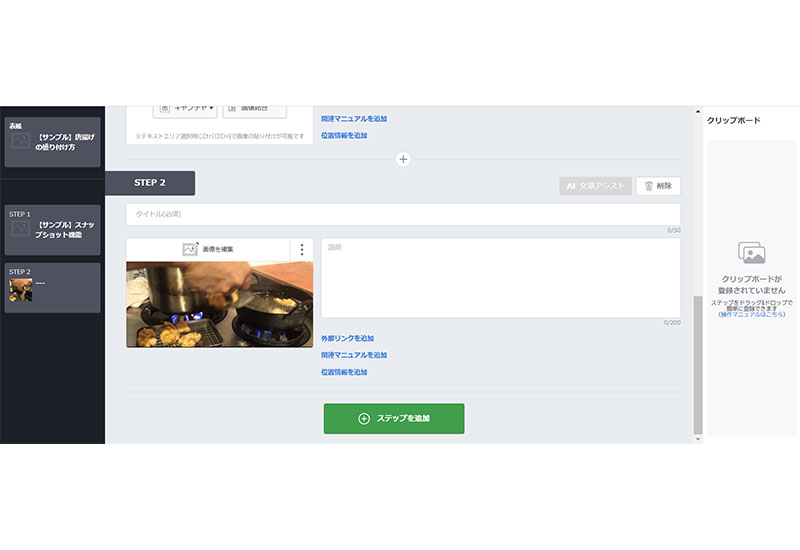800x550 pixels.
Task: Click the scrollbar down arrow
Action: (x=698, y=439)
